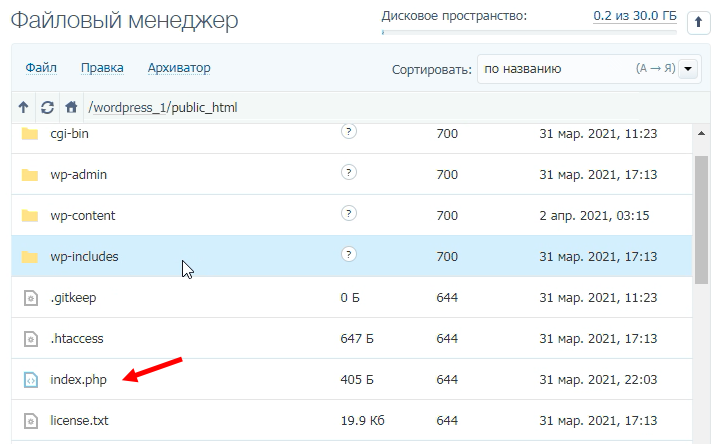Image resolution: width=711 pixels, height=444 pixels.
Task: Open the Правка menu
Action: tap(102, 68)
